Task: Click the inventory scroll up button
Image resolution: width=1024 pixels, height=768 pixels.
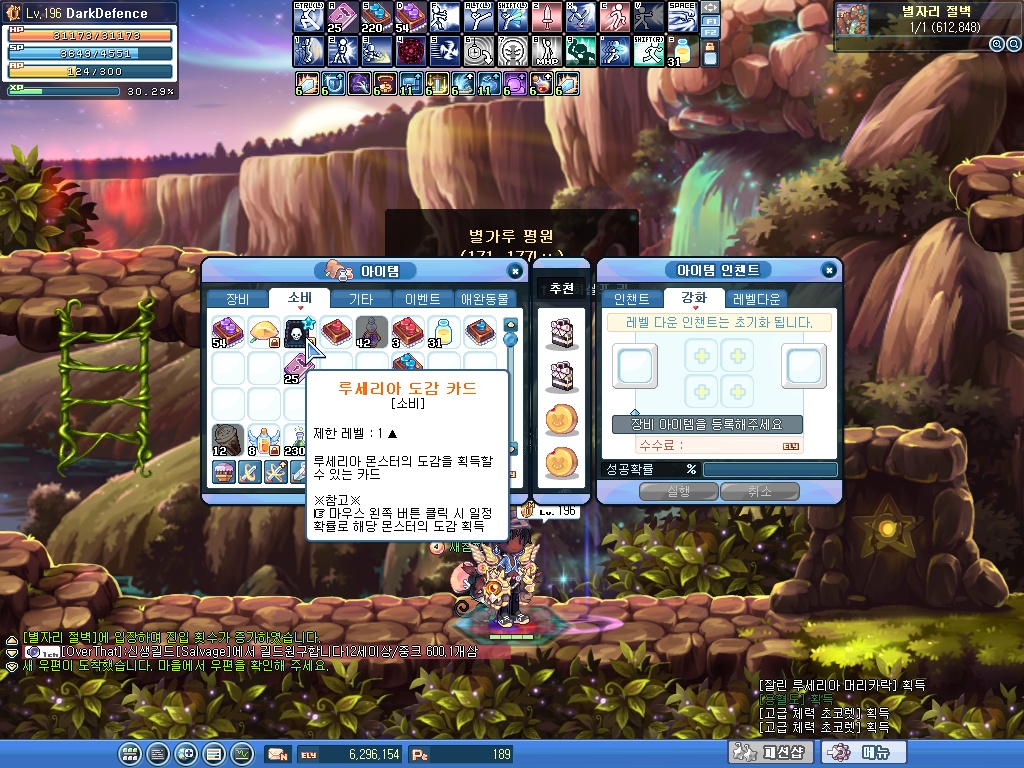Action: 511,324
